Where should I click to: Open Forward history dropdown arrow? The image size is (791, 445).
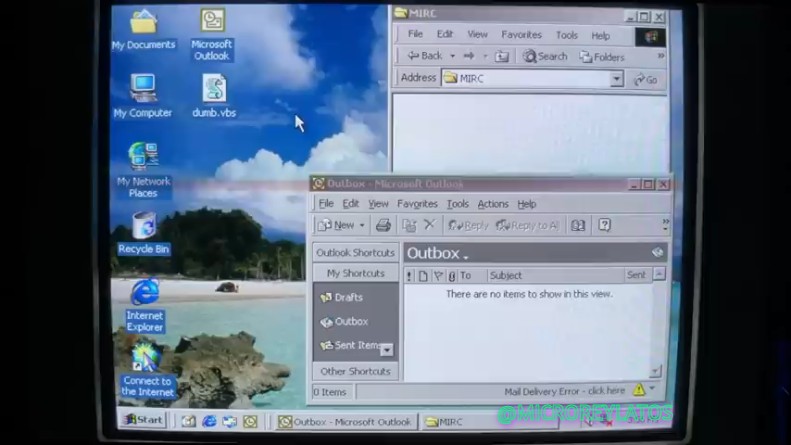pyautogui.click(x=485, y=57)
